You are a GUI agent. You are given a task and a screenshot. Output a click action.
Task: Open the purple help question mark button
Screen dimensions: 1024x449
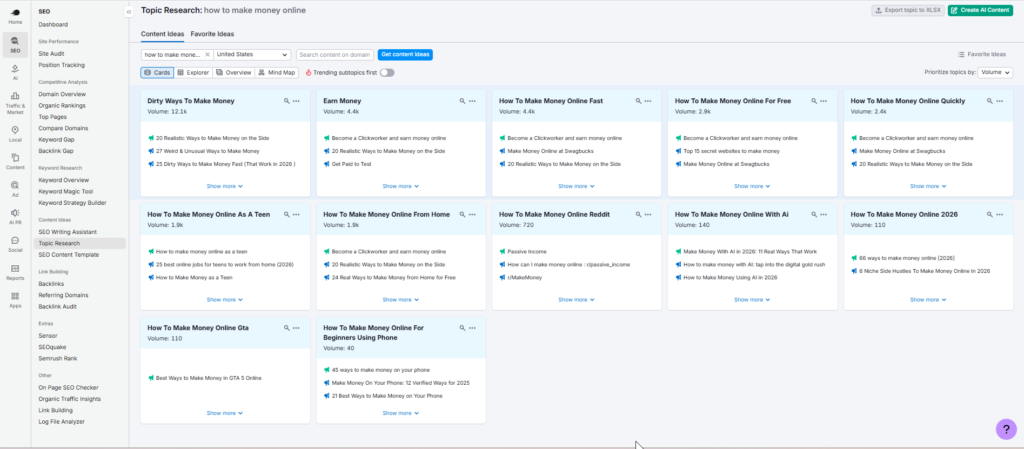click(x=1006, y=429)
